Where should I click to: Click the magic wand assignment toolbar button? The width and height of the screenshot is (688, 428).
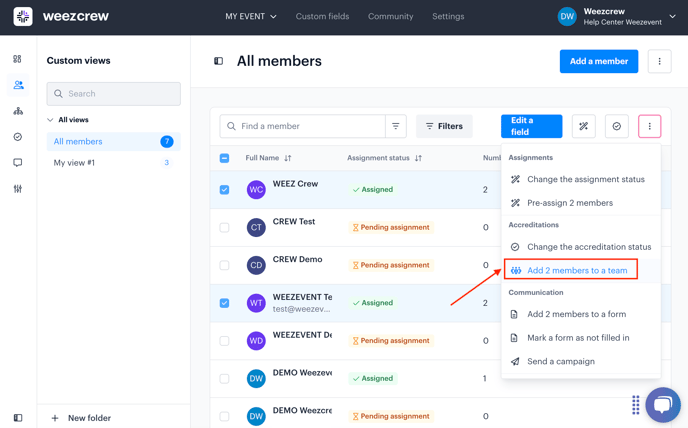pos(584,126)
